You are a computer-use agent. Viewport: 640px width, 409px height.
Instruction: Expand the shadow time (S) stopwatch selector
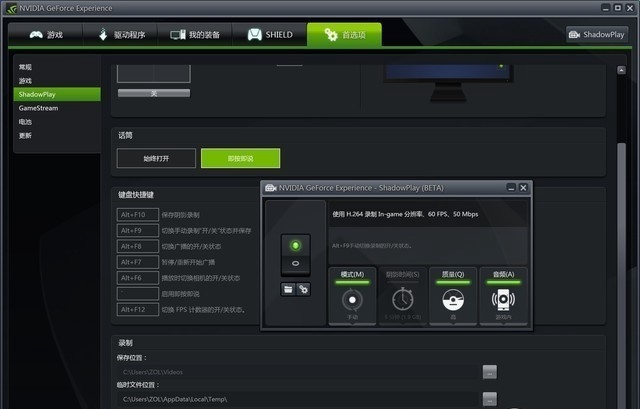click(403, 296)
